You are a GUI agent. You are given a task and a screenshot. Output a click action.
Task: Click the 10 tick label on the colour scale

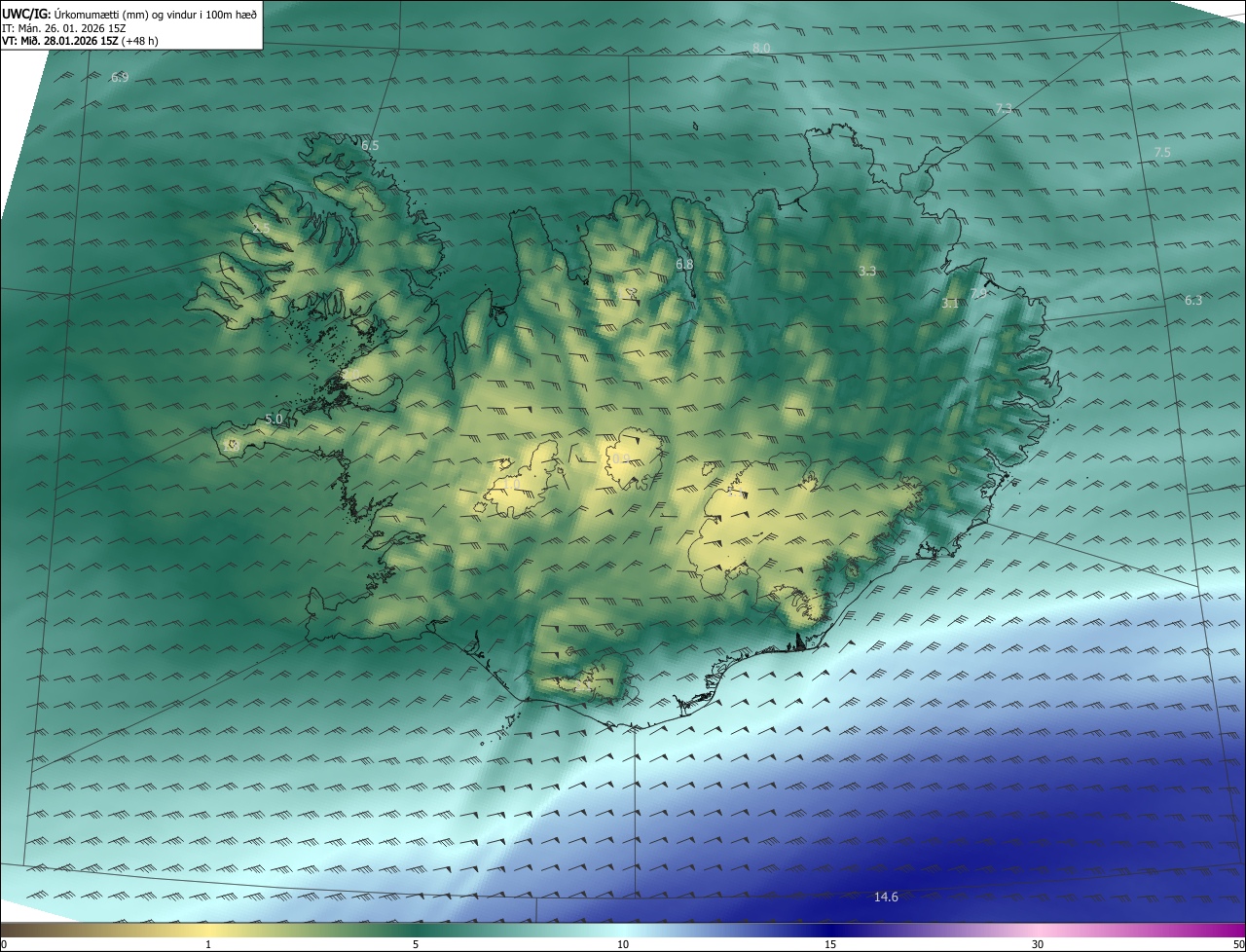(623, 944)
